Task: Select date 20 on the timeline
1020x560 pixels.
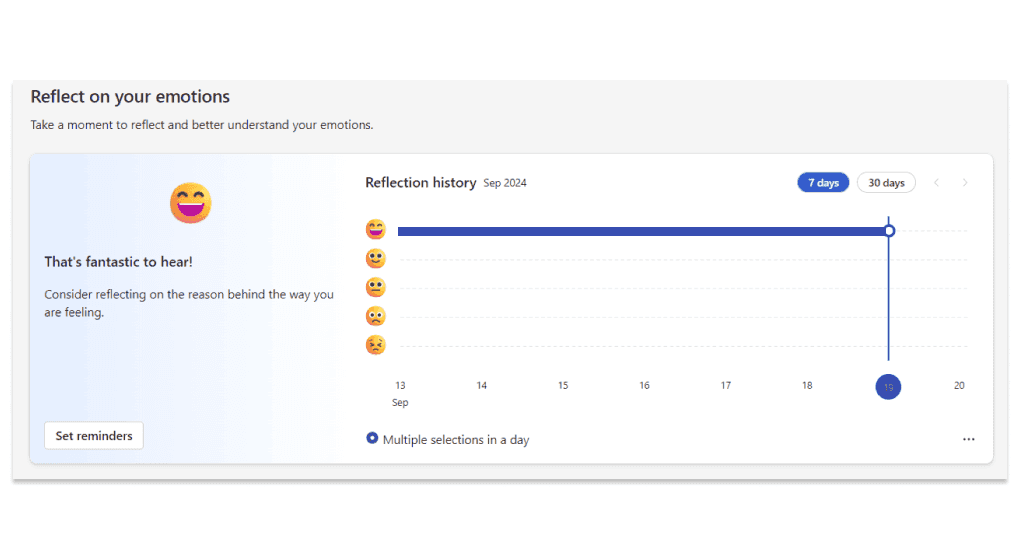Action: coord(959,386)
